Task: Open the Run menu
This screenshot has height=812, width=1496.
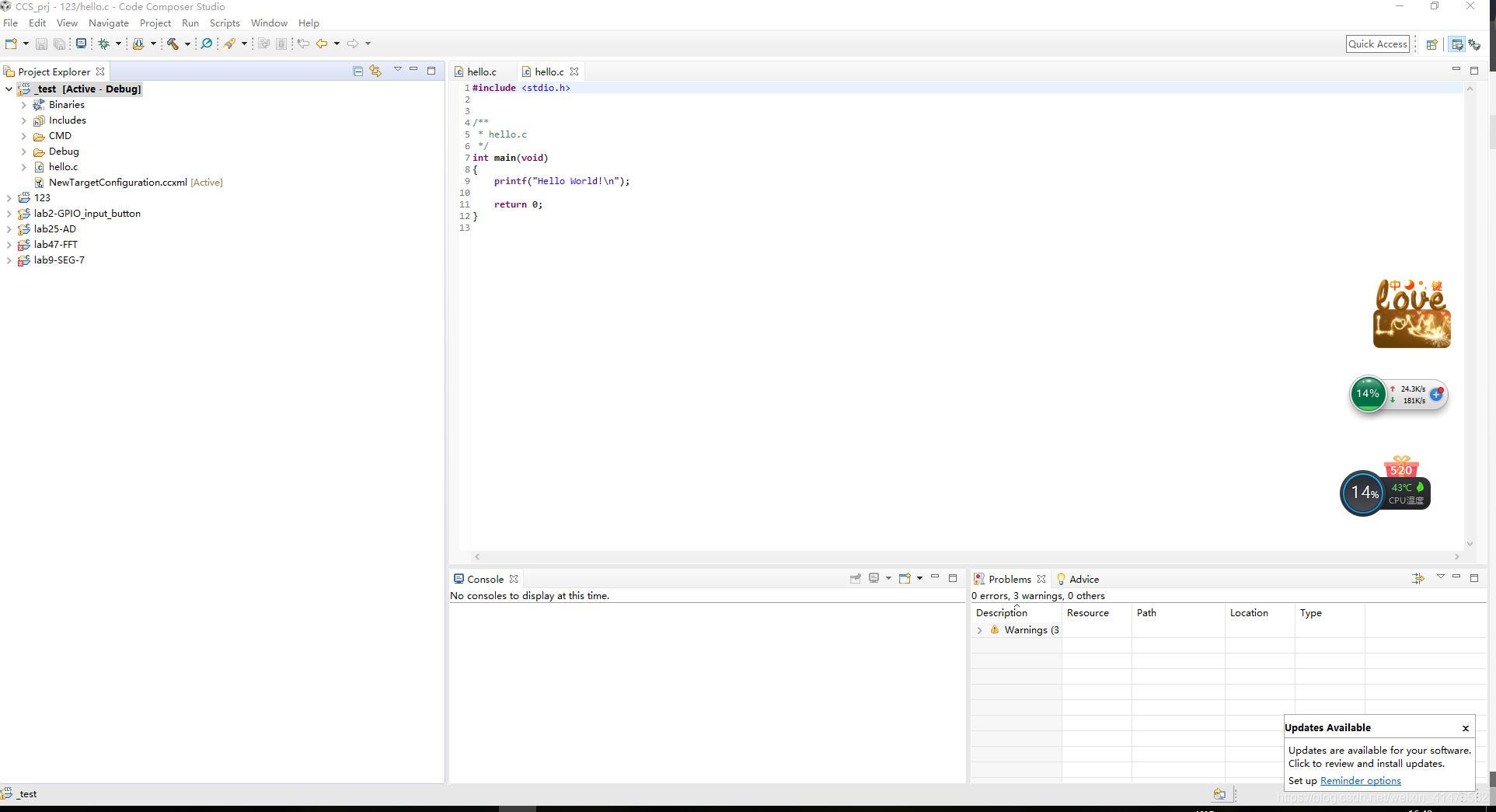Action: point(190,23)
